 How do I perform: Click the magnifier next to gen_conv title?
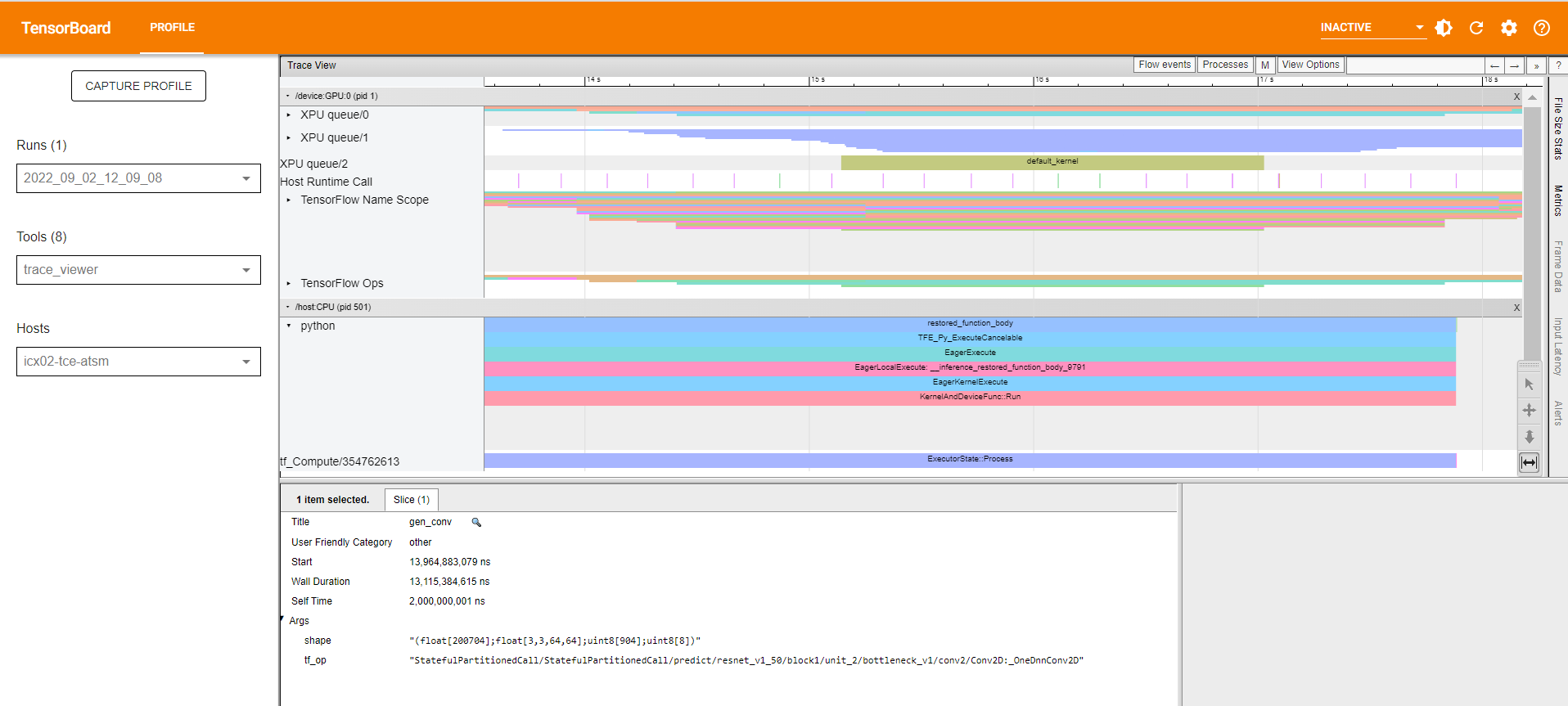point(476,523)
